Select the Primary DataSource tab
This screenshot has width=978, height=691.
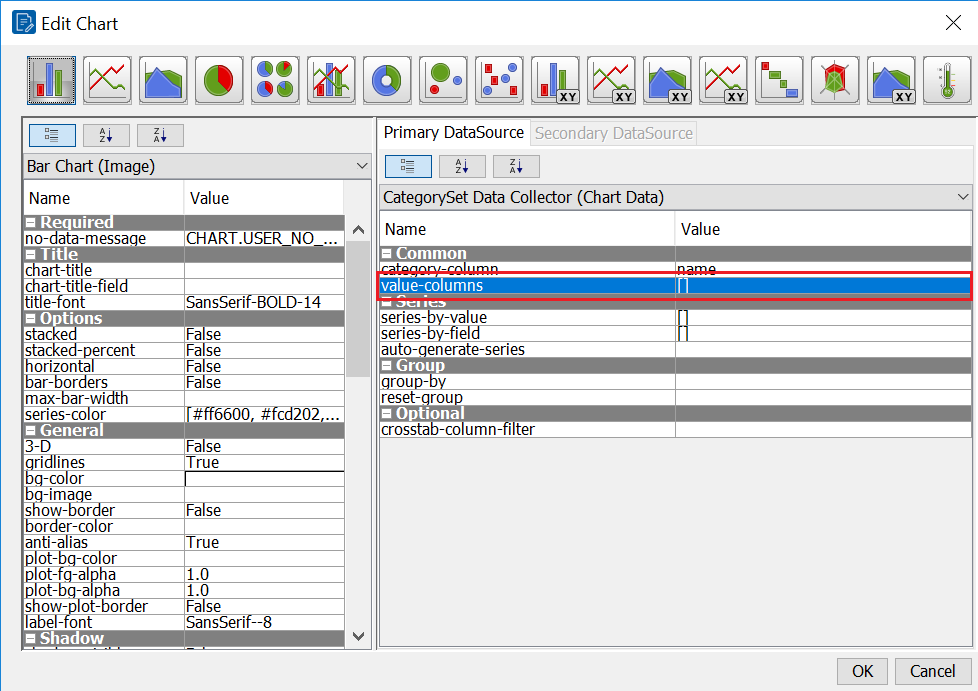452,131
